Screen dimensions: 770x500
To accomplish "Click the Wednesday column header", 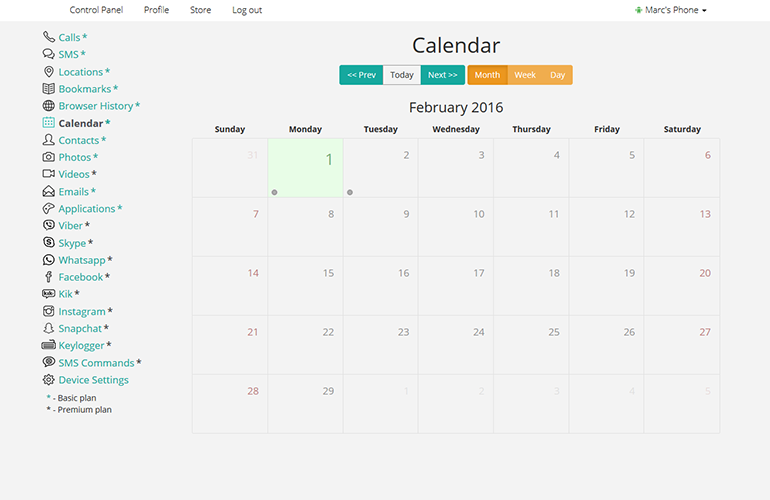I will pyautogui.click(x=456, y=129).
